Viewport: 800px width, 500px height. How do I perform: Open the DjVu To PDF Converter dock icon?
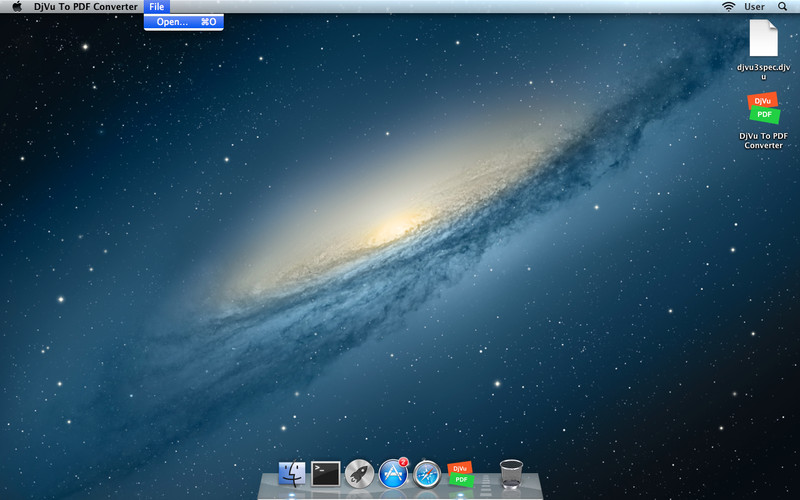pyautogui.click(x=460, y=473)
